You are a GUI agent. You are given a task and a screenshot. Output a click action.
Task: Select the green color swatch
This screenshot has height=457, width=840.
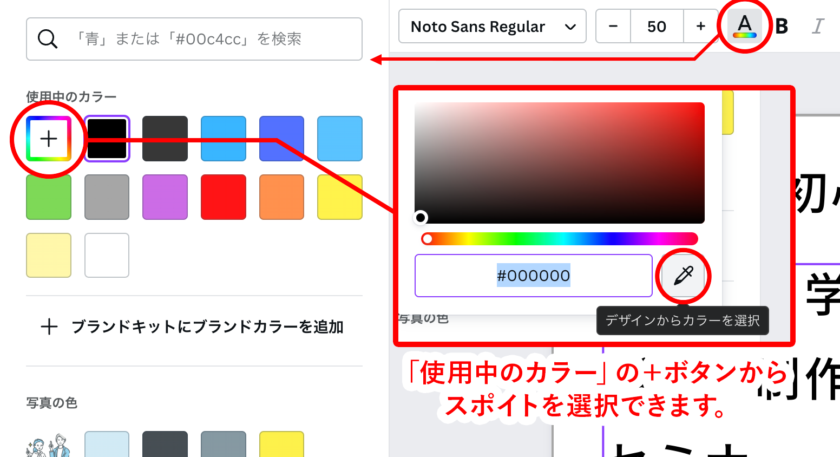[x=48, y=196]
